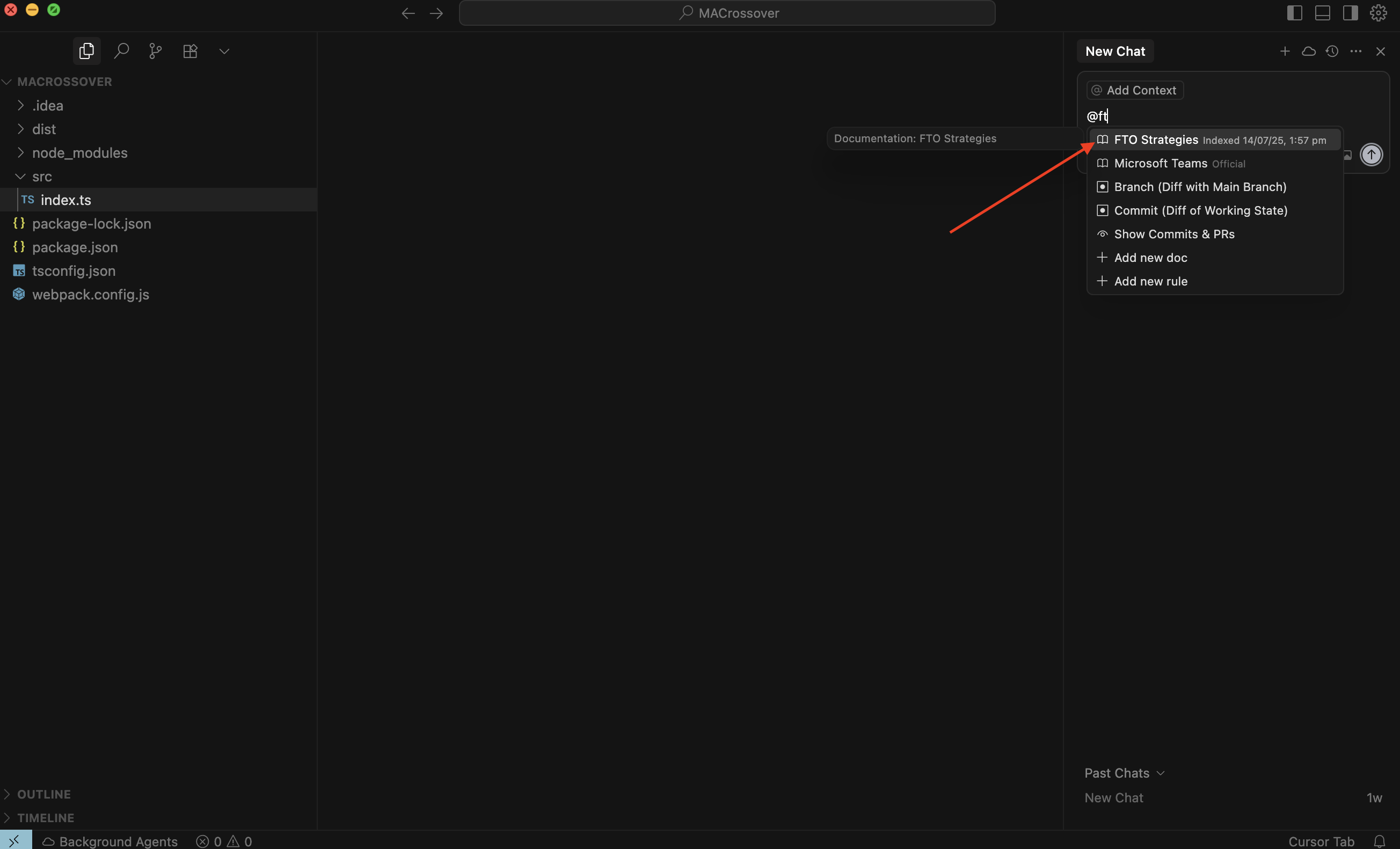Viewport: 1400px width, 849px height.
Task: Click the MACrossover search bar
Action: [727, 13]
